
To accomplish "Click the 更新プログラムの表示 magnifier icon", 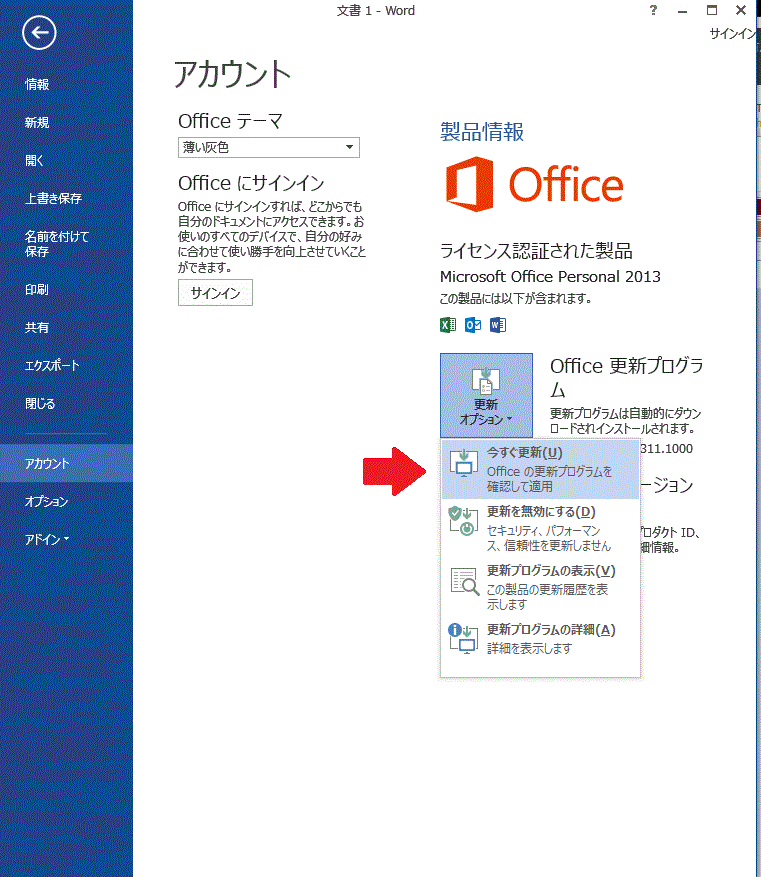I will pos(465,581).
